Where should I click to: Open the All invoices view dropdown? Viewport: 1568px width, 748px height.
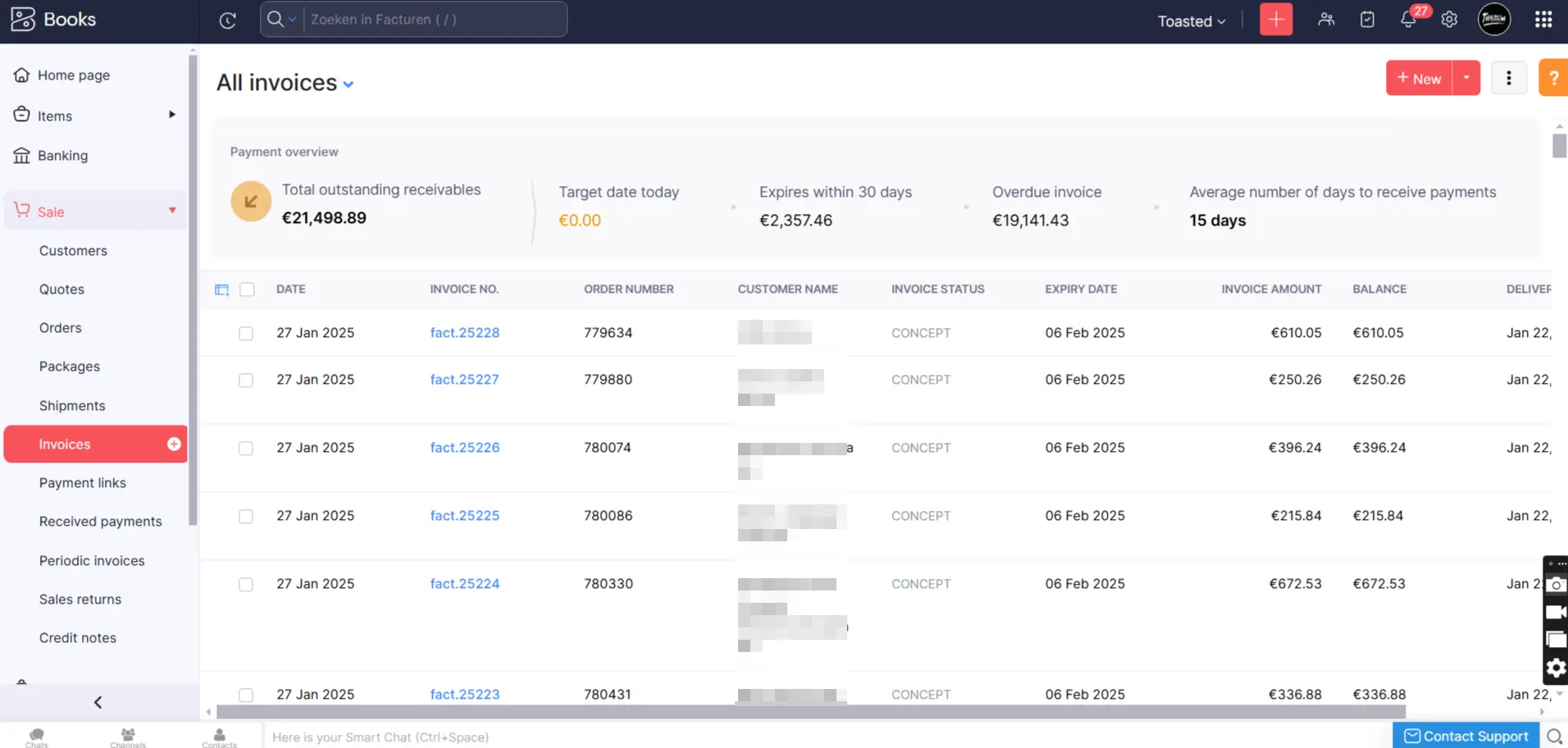(349, 83)
